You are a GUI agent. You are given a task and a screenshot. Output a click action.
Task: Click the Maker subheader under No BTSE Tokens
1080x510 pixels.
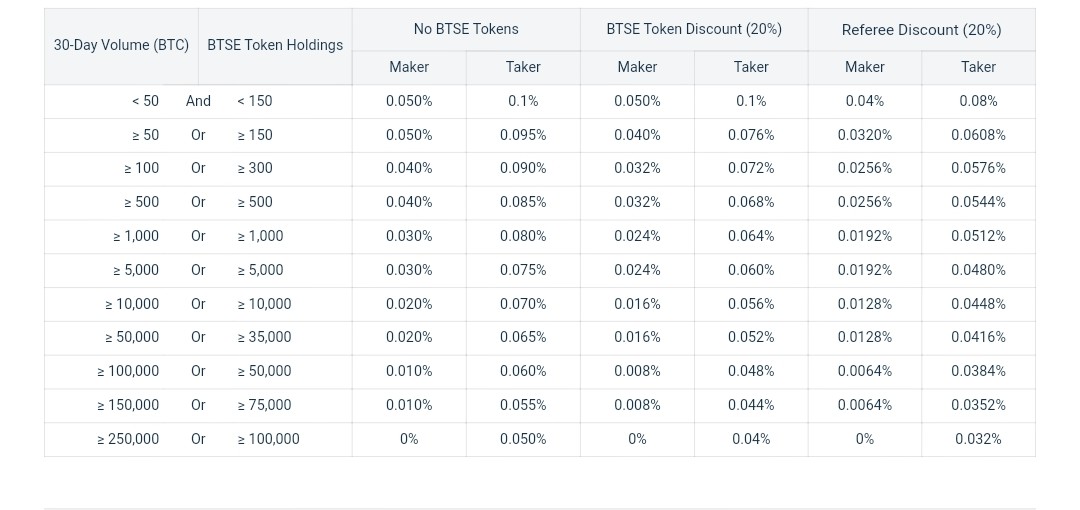(409, 67)
